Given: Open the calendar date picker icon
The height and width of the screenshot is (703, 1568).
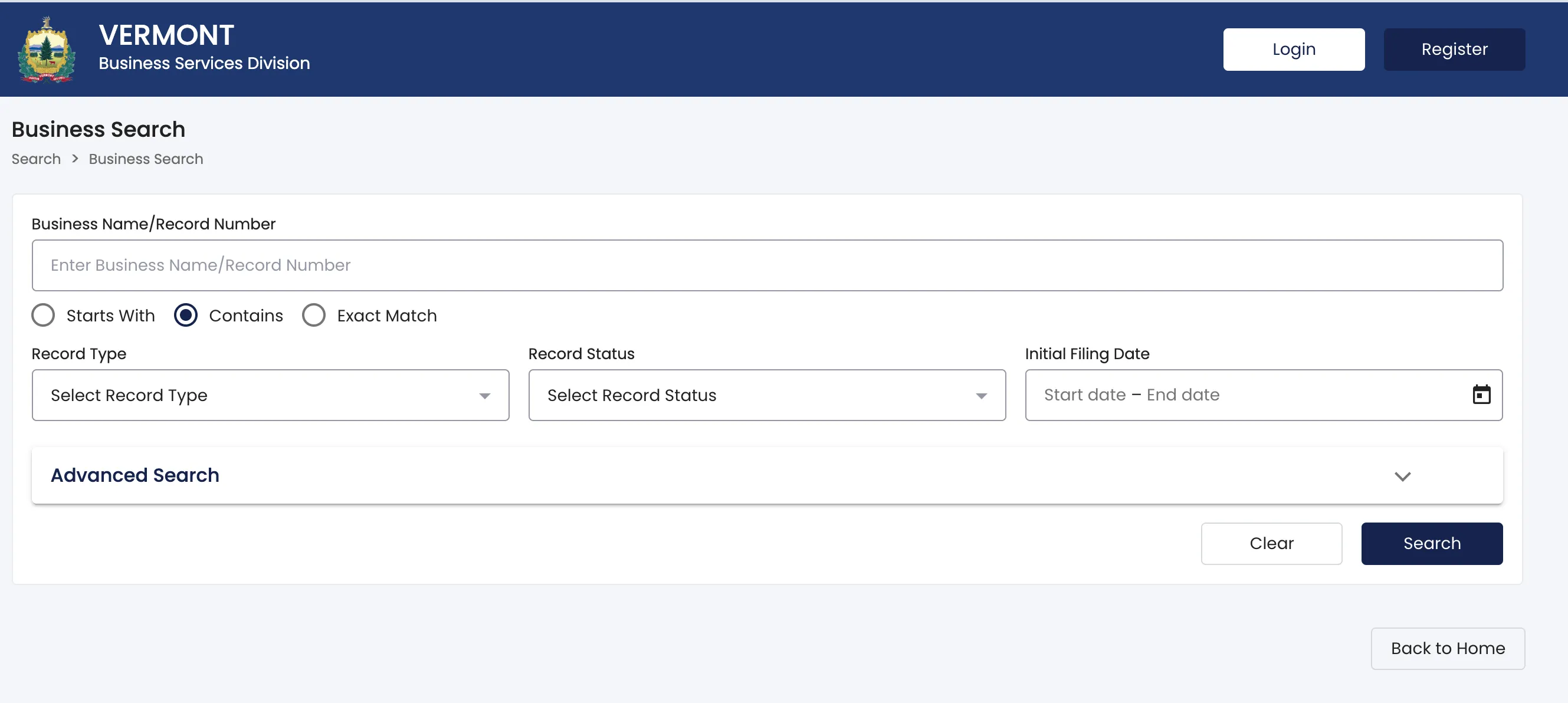Looking at the screenshot, I should [1481, 395].
